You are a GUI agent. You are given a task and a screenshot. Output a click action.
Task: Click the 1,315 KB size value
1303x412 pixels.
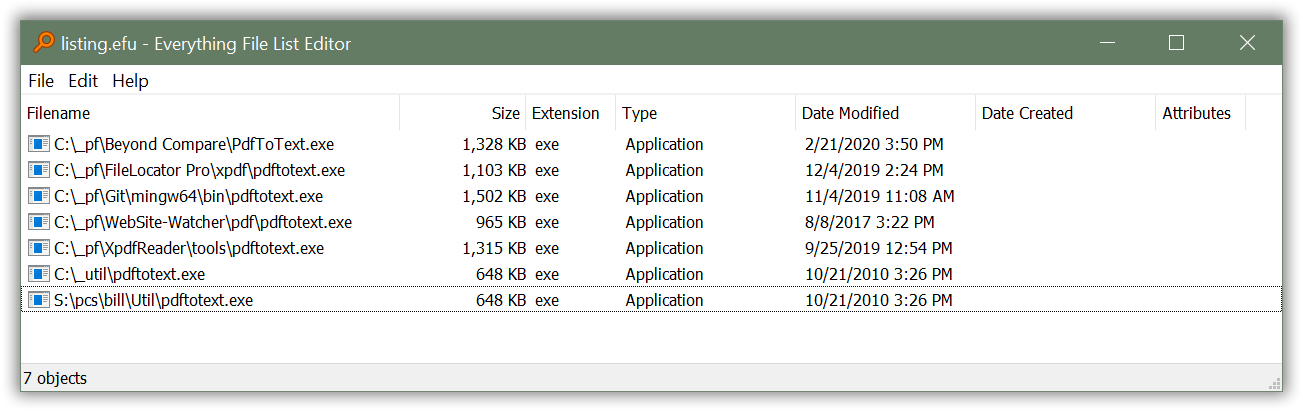point(494,248)
